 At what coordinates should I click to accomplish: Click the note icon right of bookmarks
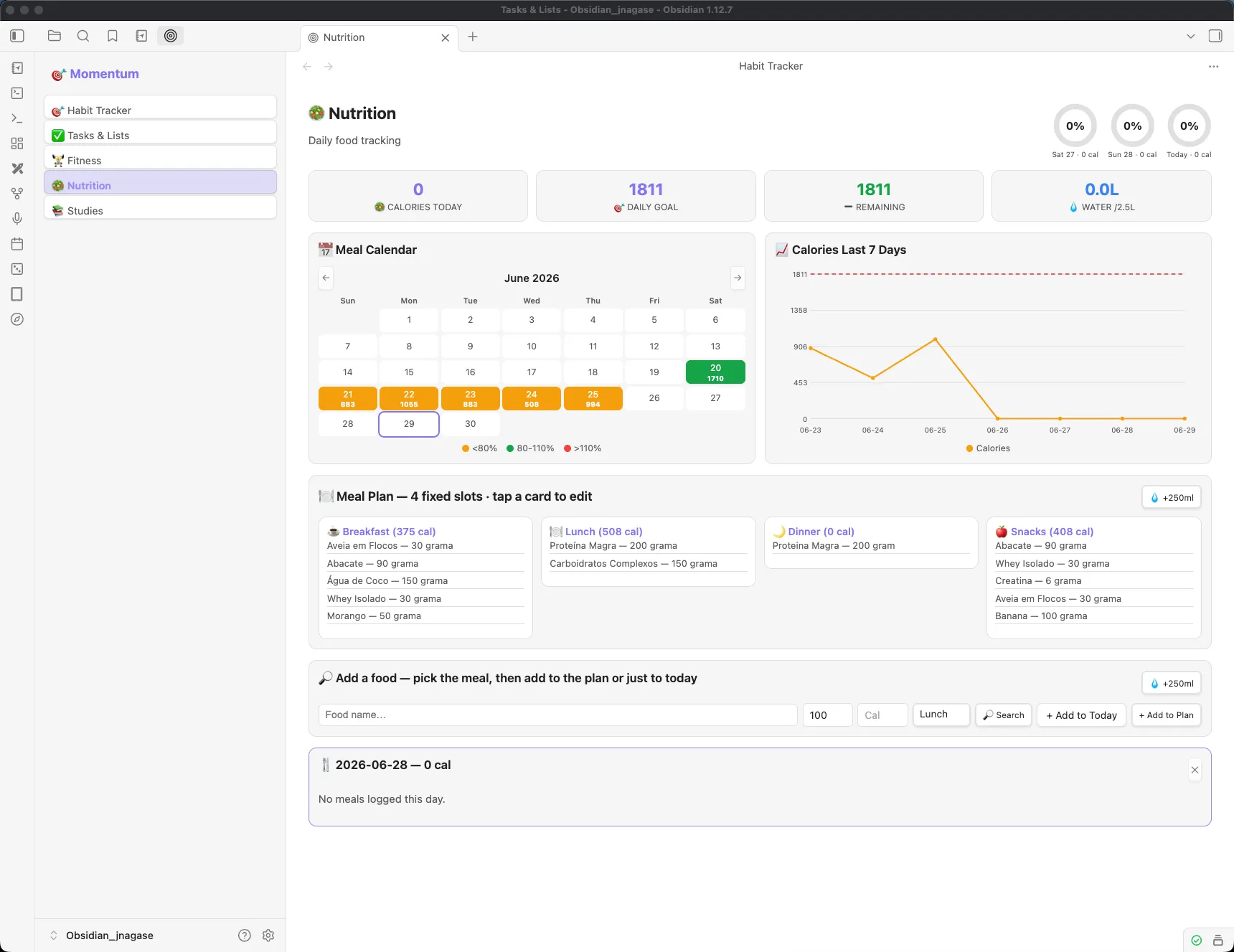coord(141,36)
